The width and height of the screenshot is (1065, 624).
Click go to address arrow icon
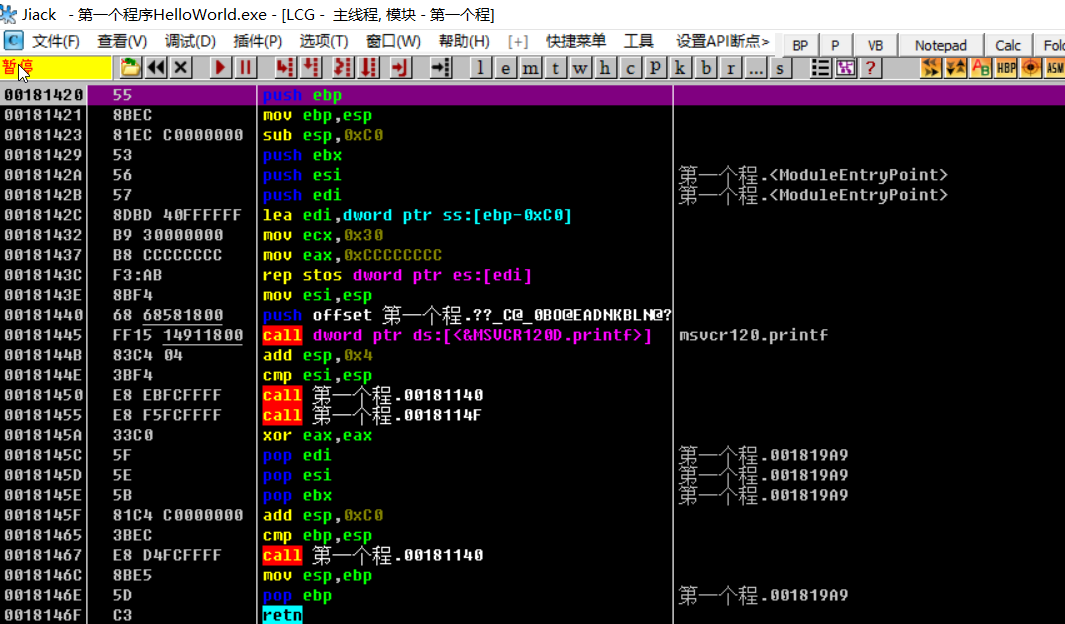pyautogui.click(x=440, y=67)
